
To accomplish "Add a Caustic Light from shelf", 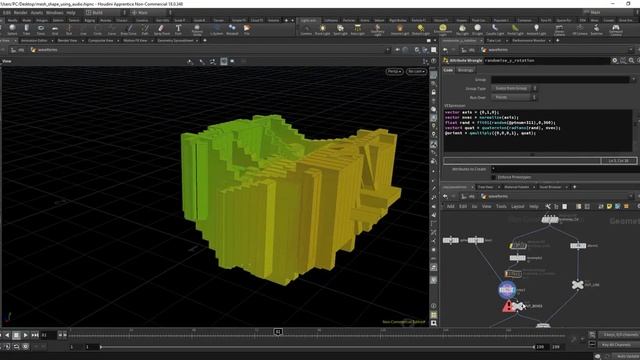I will [495, 29].
